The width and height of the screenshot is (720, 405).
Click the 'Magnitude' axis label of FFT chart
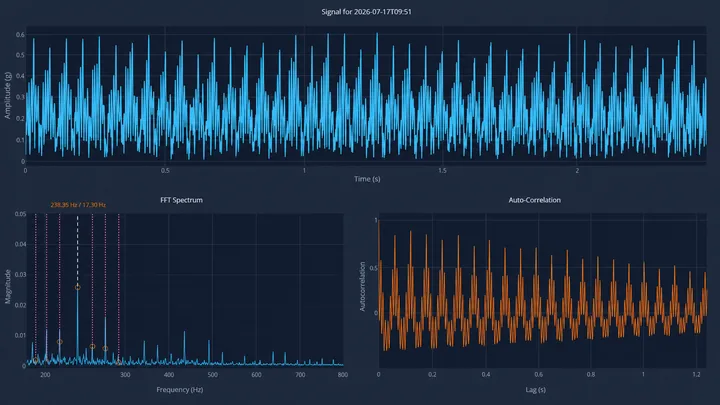click(x=7, y=287)
